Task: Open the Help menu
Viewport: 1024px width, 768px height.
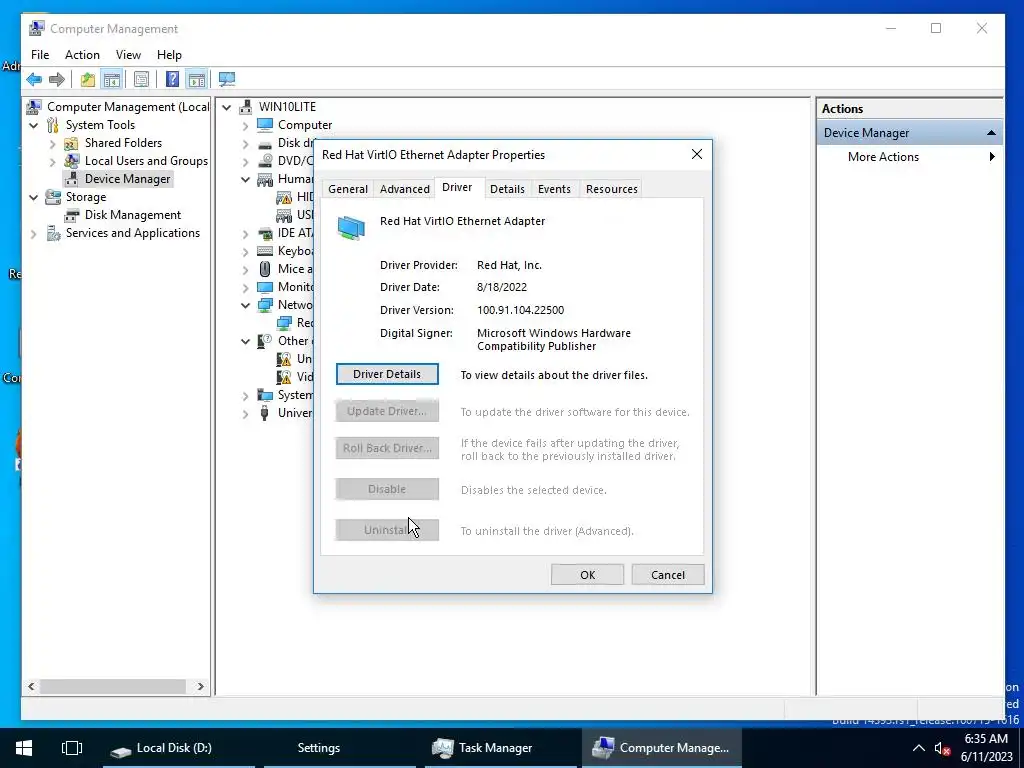Action: click(x=169, y=55)
